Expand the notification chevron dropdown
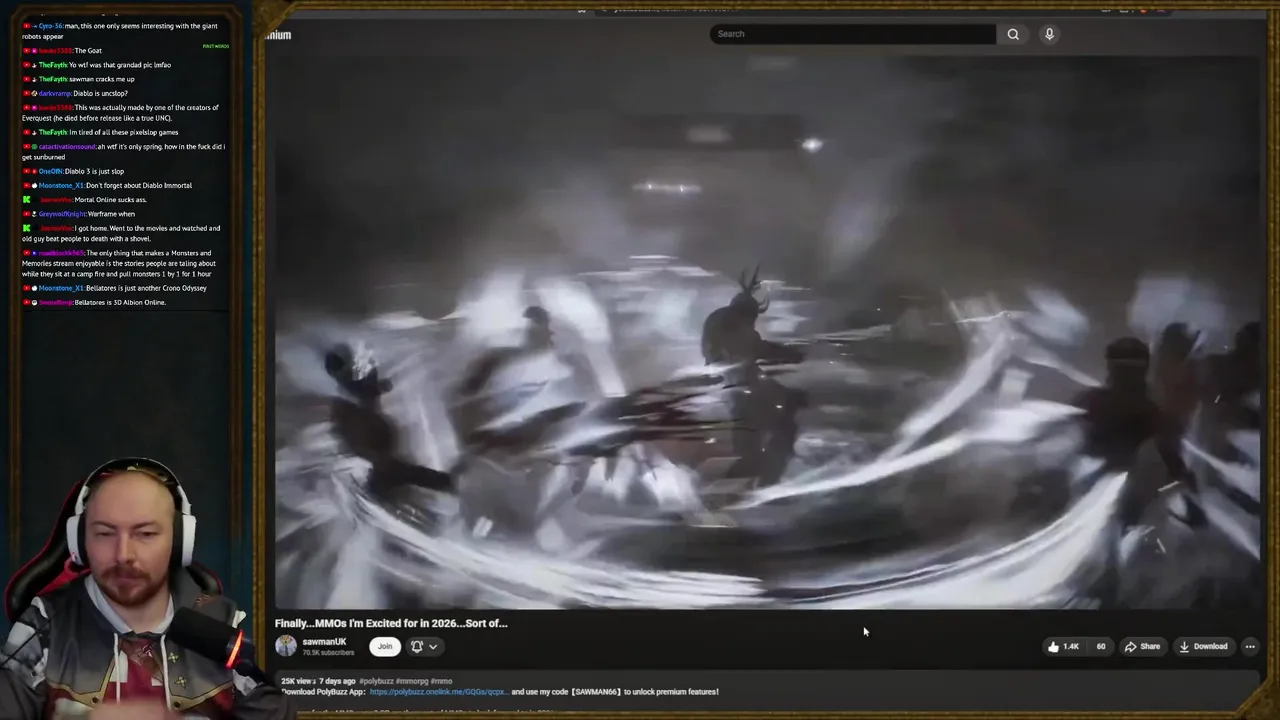1280x720 pixels. coord(433,646)
